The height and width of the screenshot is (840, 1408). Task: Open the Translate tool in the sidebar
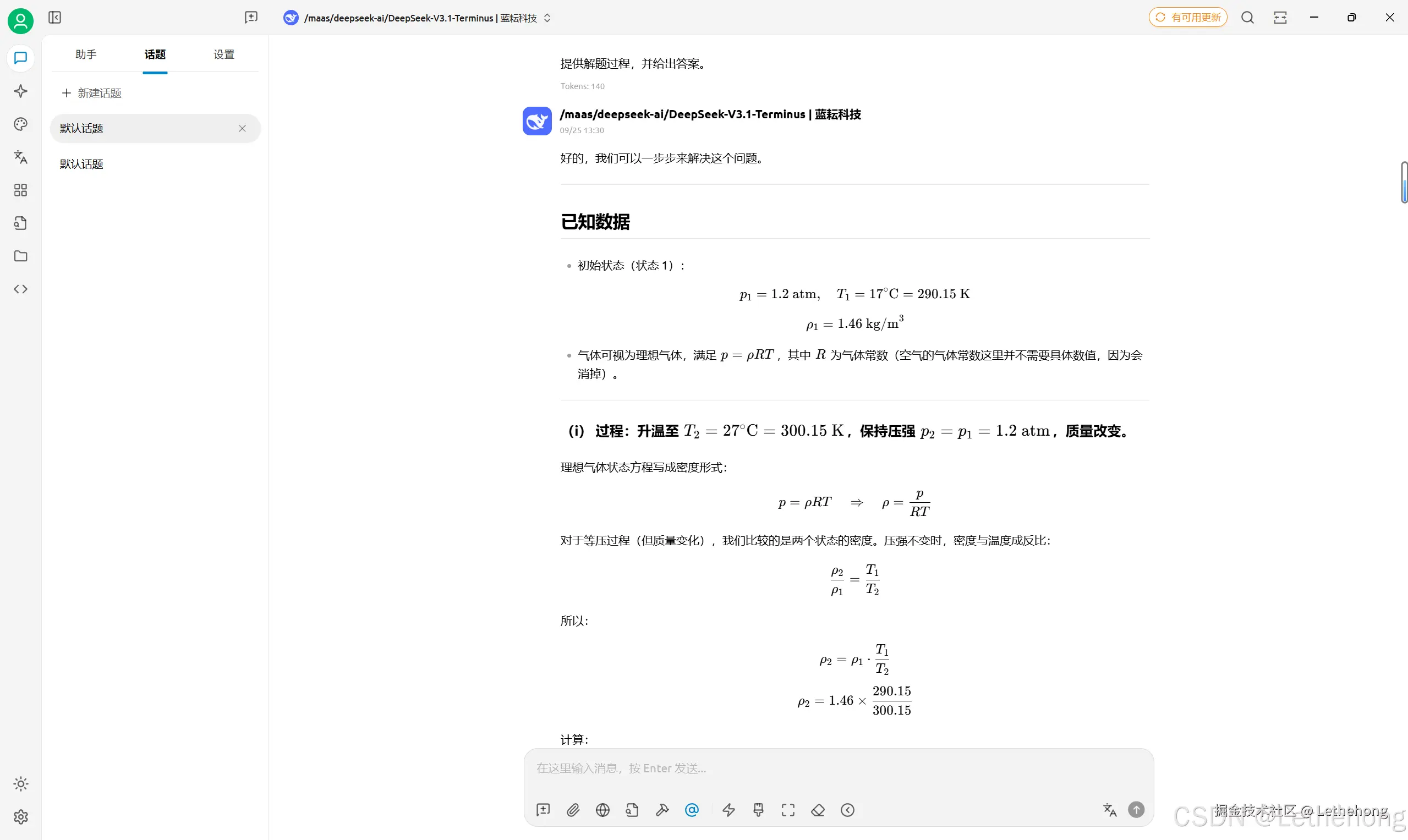pos(20,157)
